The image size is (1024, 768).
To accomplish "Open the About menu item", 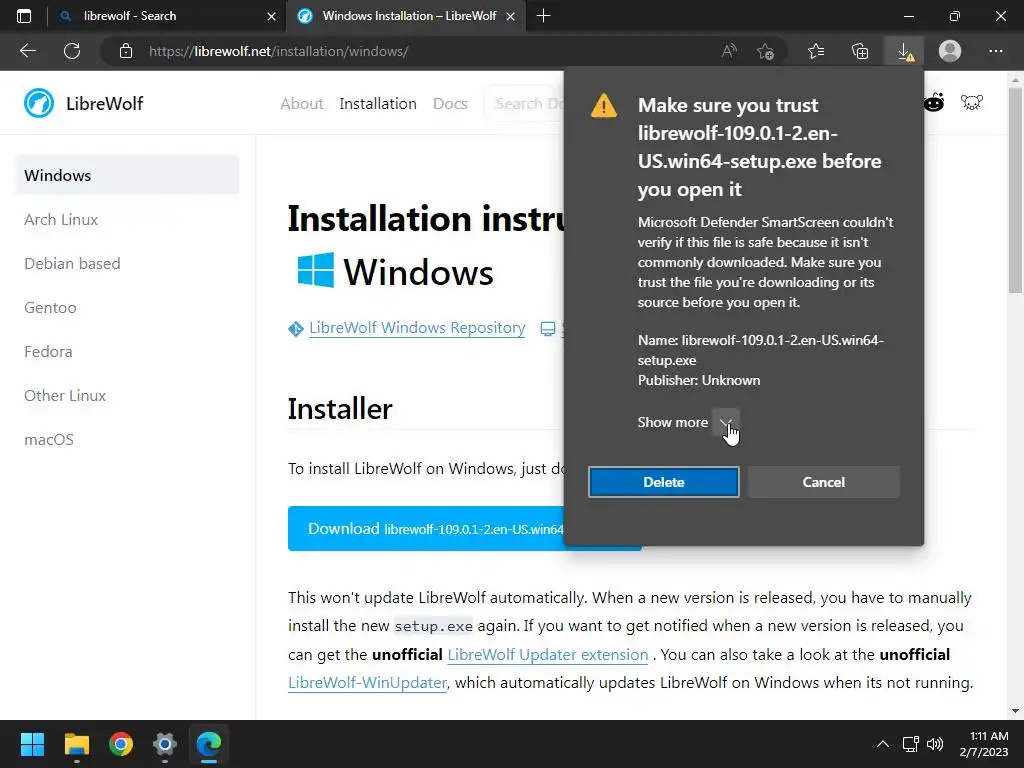I will [x=302, y=103].
